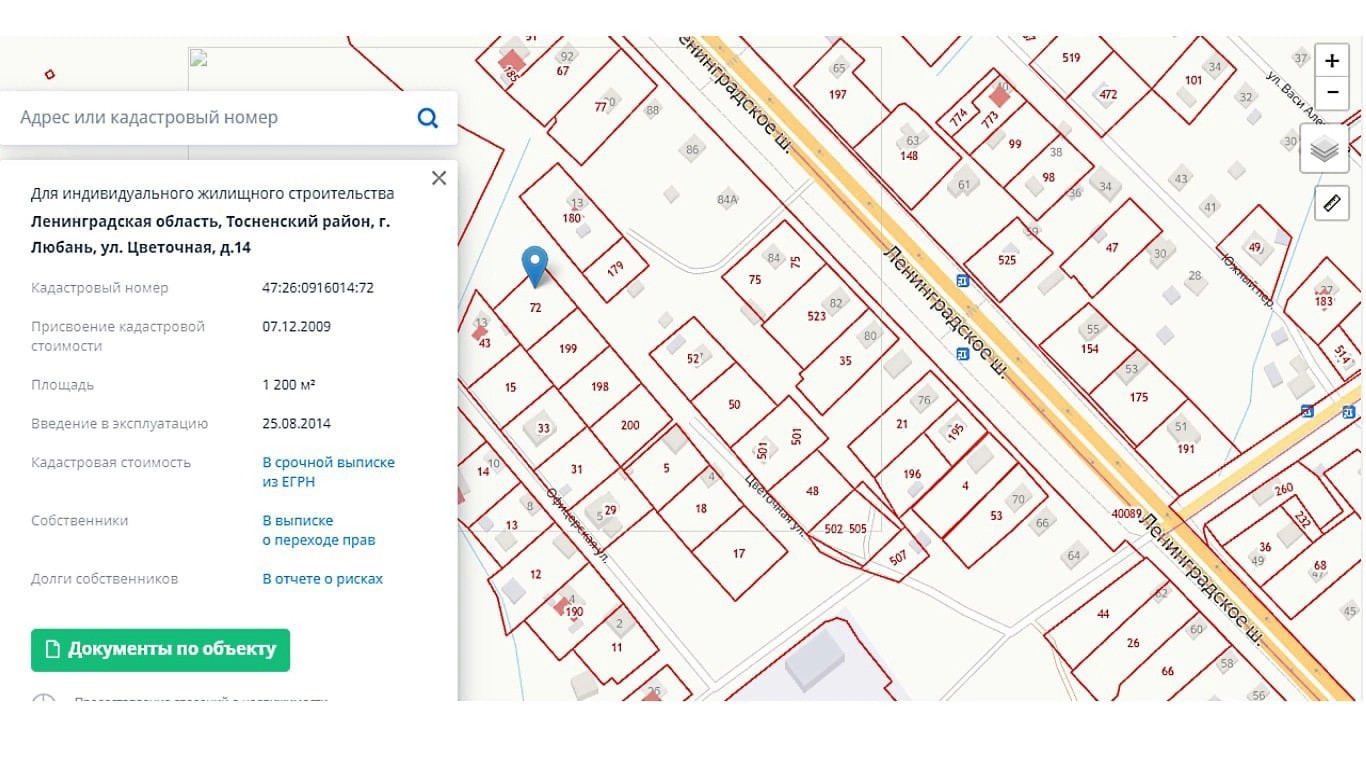Activate the ruler measurement tool
This screenshot has height=768, width=1366.
1331,203
